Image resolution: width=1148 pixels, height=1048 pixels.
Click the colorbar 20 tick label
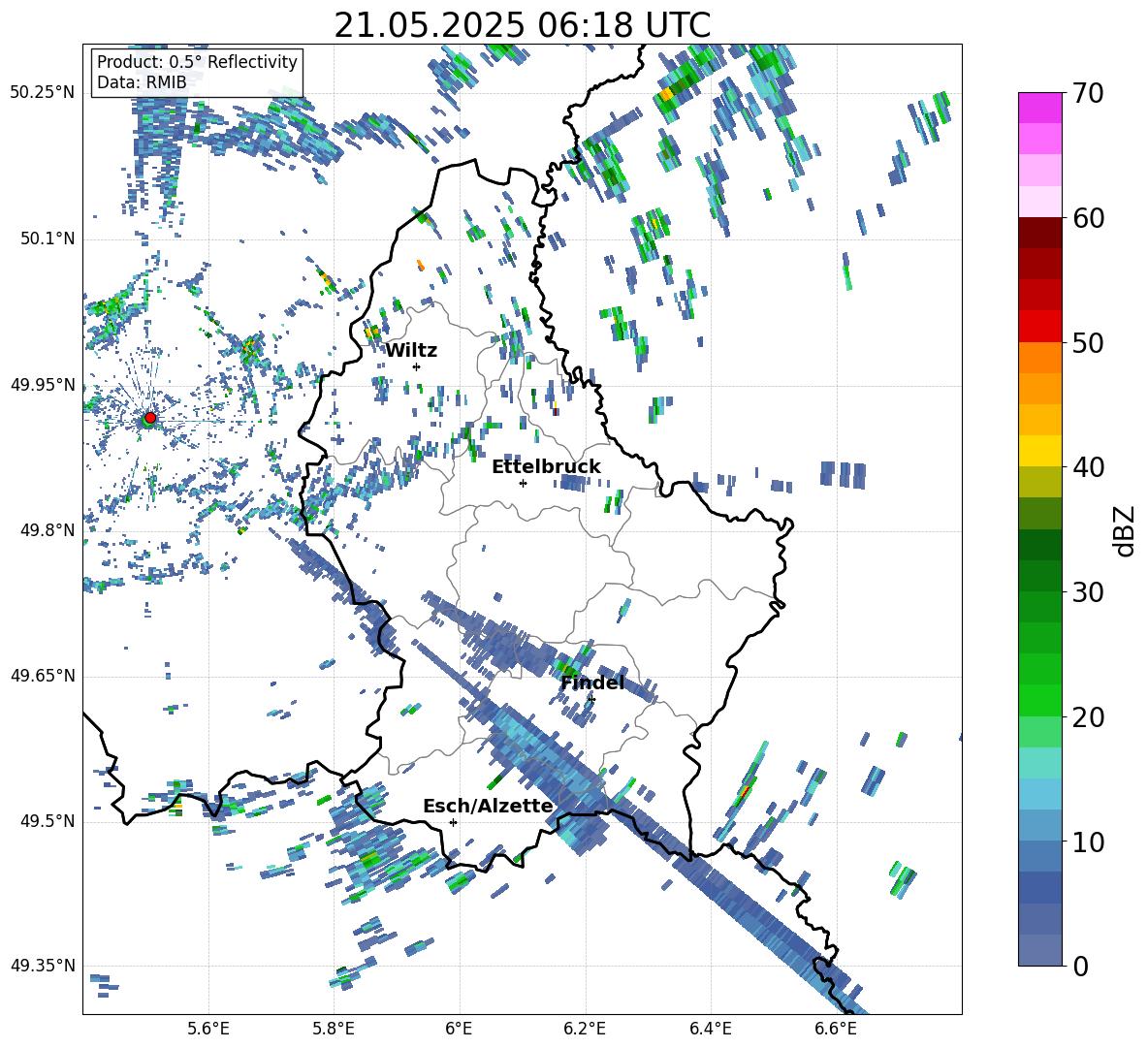1088,717
